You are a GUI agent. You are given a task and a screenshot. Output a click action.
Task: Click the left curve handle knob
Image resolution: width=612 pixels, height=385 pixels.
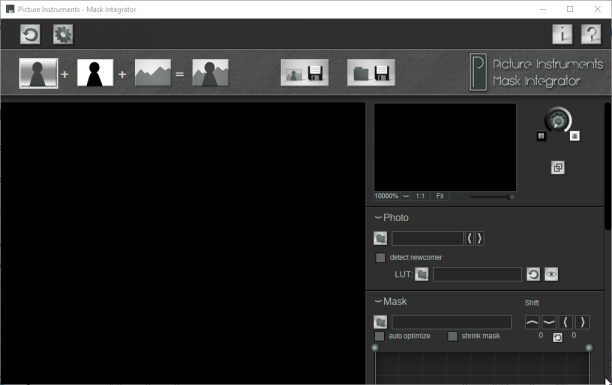point(375,348)
